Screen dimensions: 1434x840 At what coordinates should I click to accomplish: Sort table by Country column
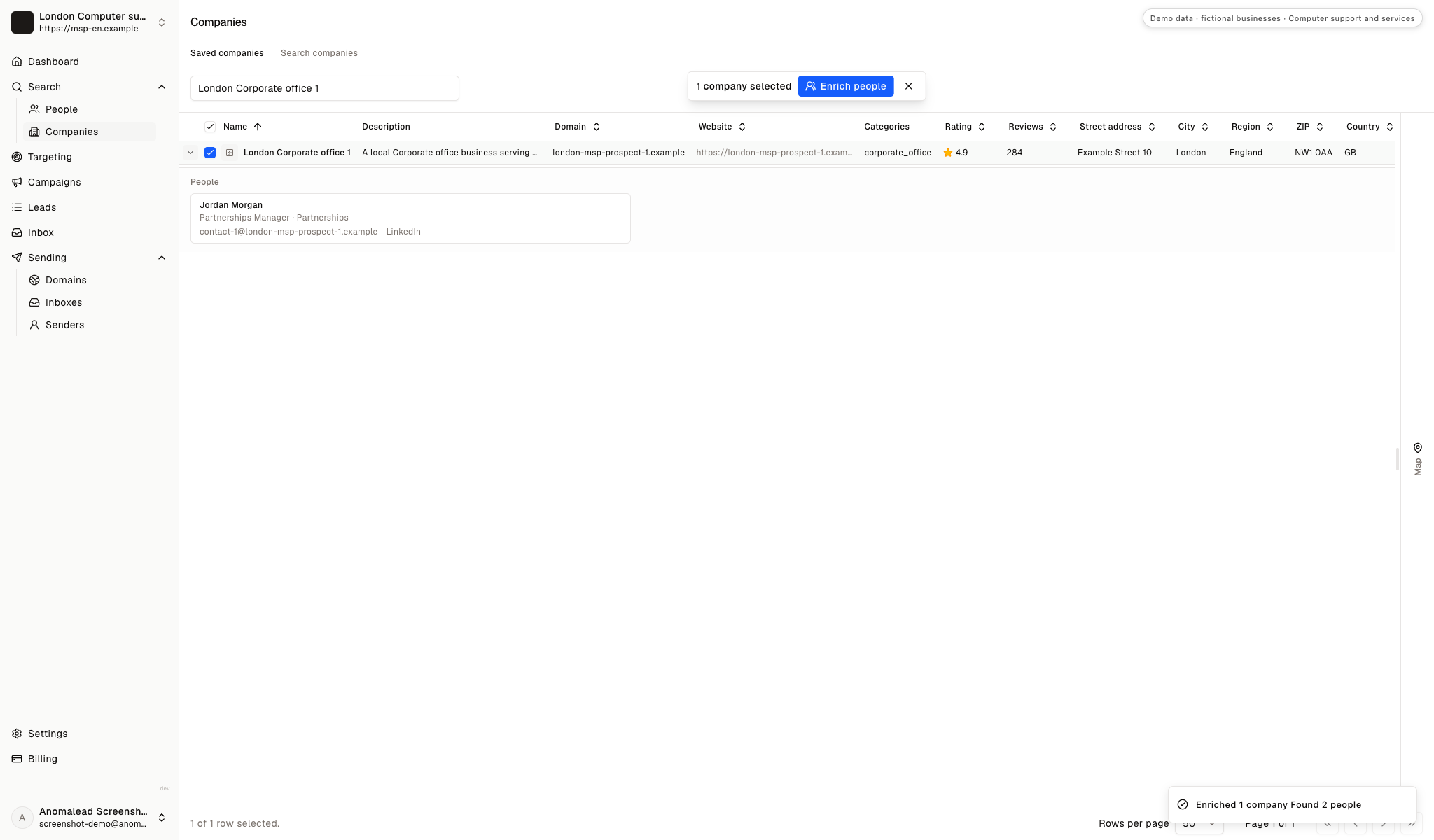click(1370, 127)
